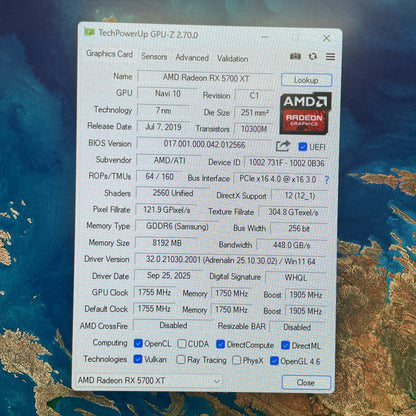This screenshot has height=416, width=416.
Task: Click the Bus Width value 256 bit
Action: pos(299,229)
